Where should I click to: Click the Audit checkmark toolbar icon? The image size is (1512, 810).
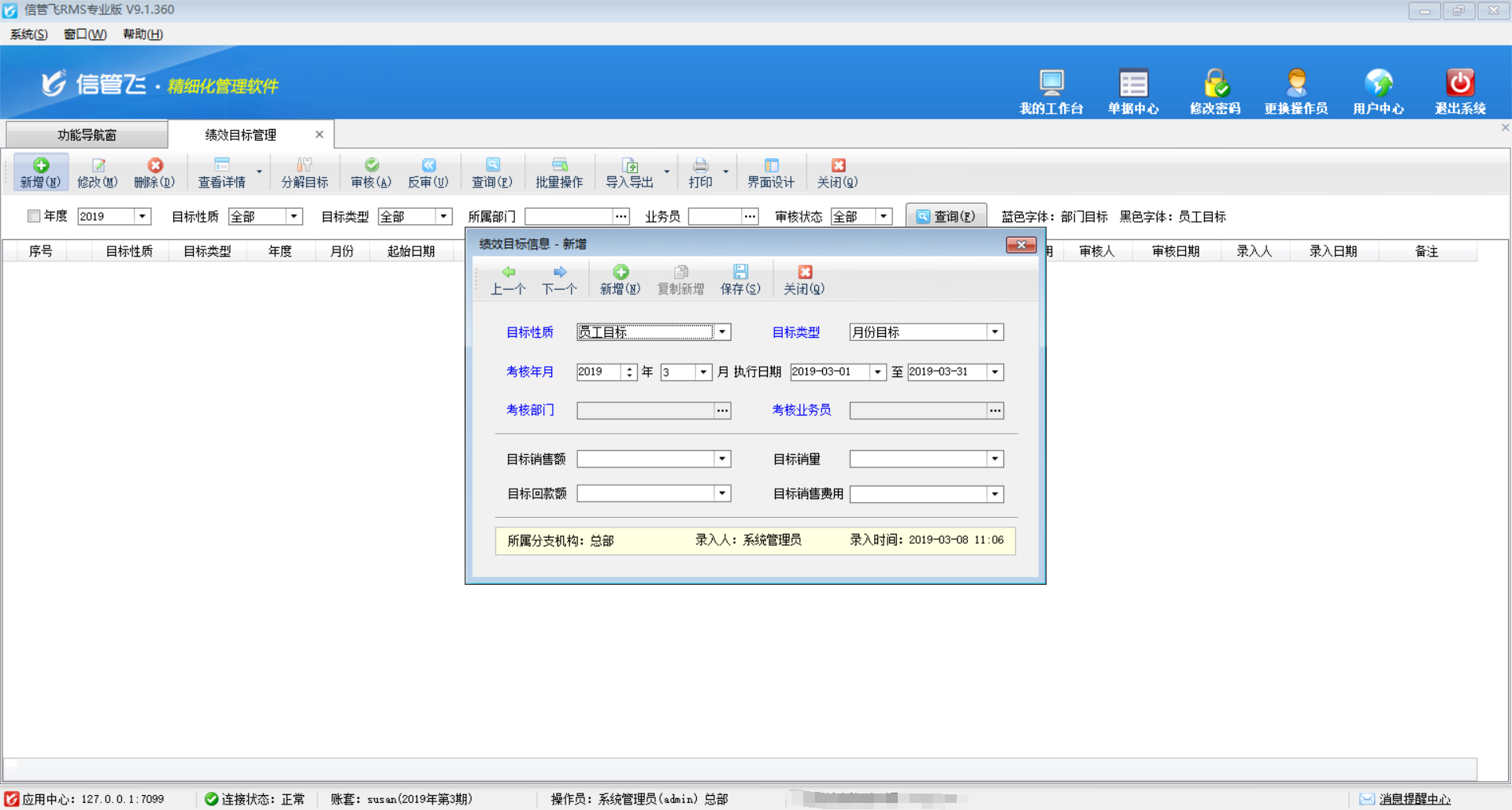371,165
